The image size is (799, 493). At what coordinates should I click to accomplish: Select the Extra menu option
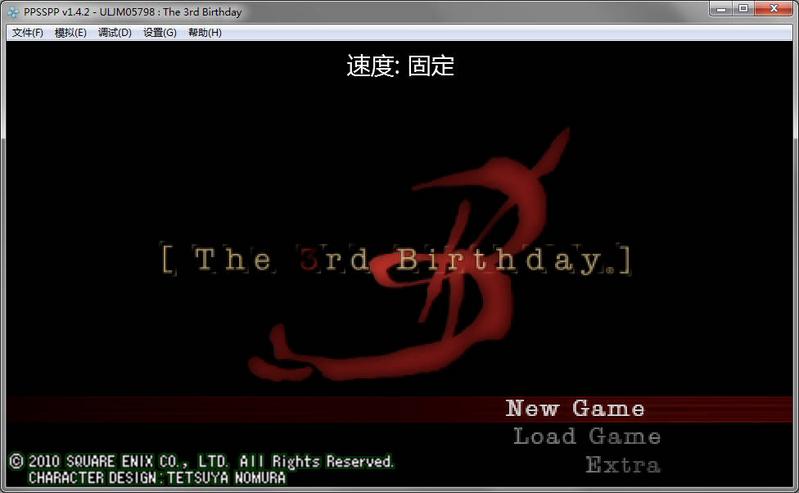point(622,465)
